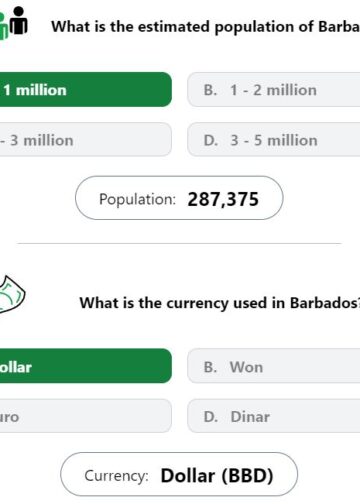This screenshot has width=360, height=504.
Task: Pick the 'uro' currency option
Action: pos(86,416)
